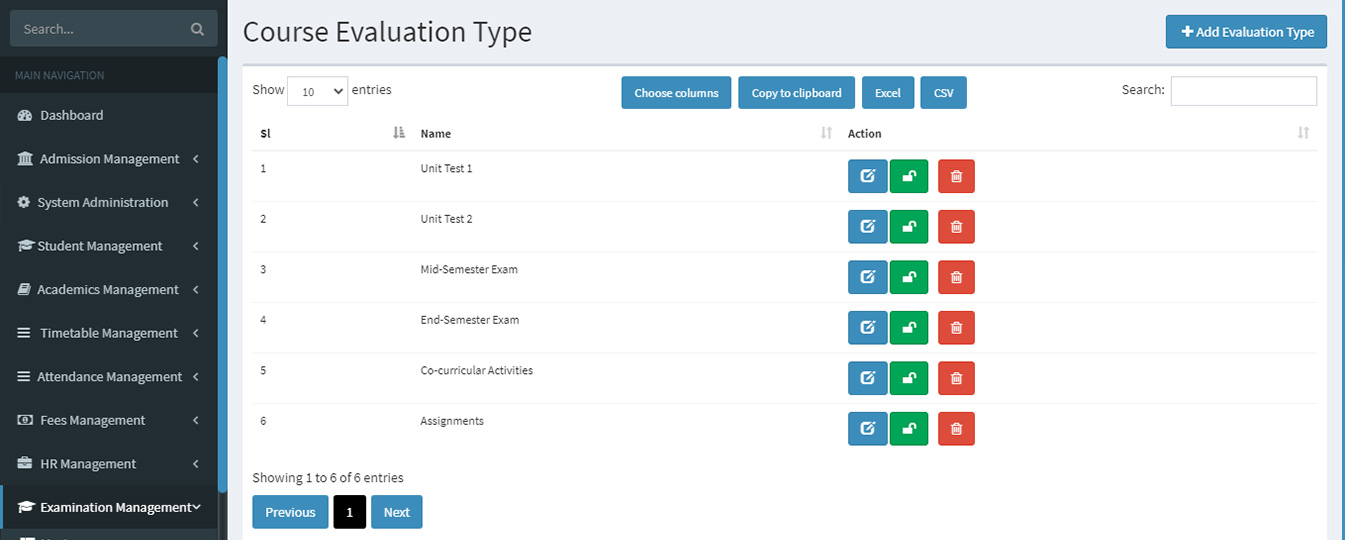Delete the Unit Test 2 evaluation type
The height and width of the screenshot is (540, 1345).
click(x=956, y=227)
